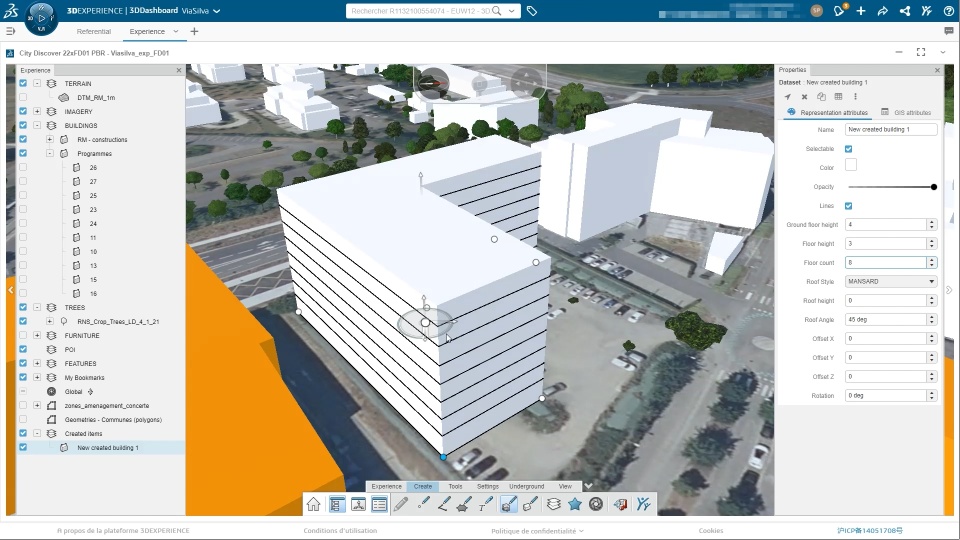Open Cookies footer link
Screen dimensions: 960x540
711,531
